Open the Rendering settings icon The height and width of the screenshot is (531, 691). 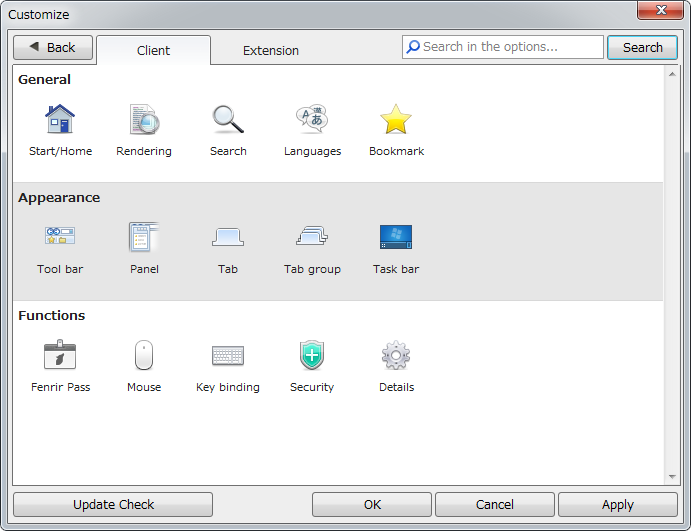coord(144,119)
